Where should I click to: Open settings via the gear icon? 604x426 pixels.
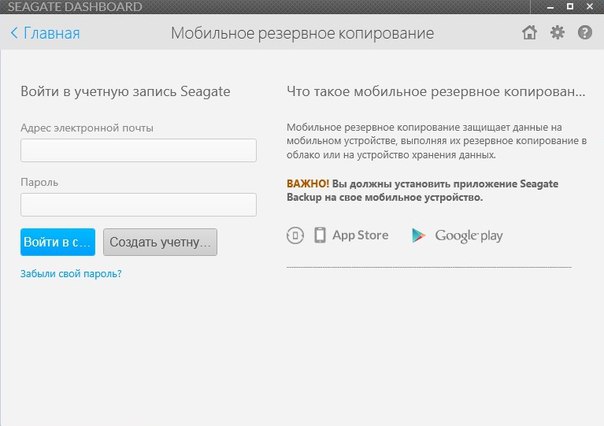click(557, 33)
